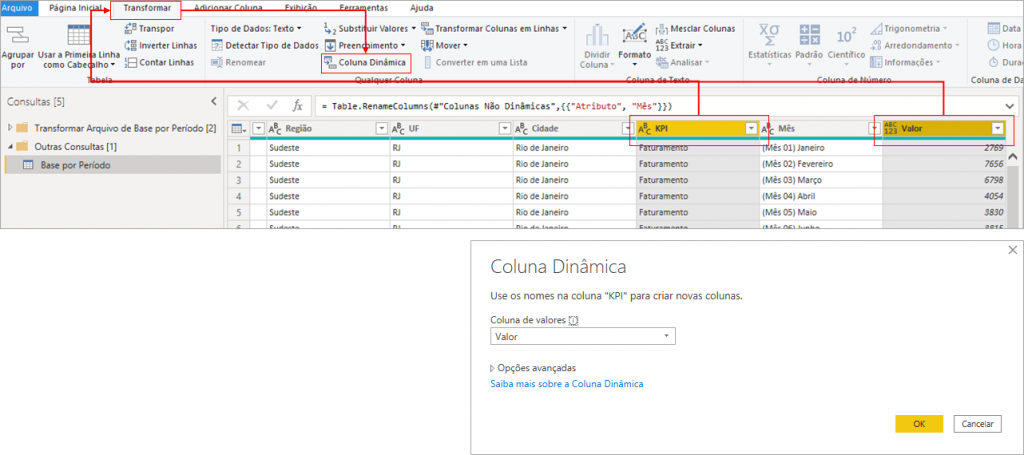Open the KPI column filter dropdown
This screenshot has height=455, width=1024.
point(750,129)
